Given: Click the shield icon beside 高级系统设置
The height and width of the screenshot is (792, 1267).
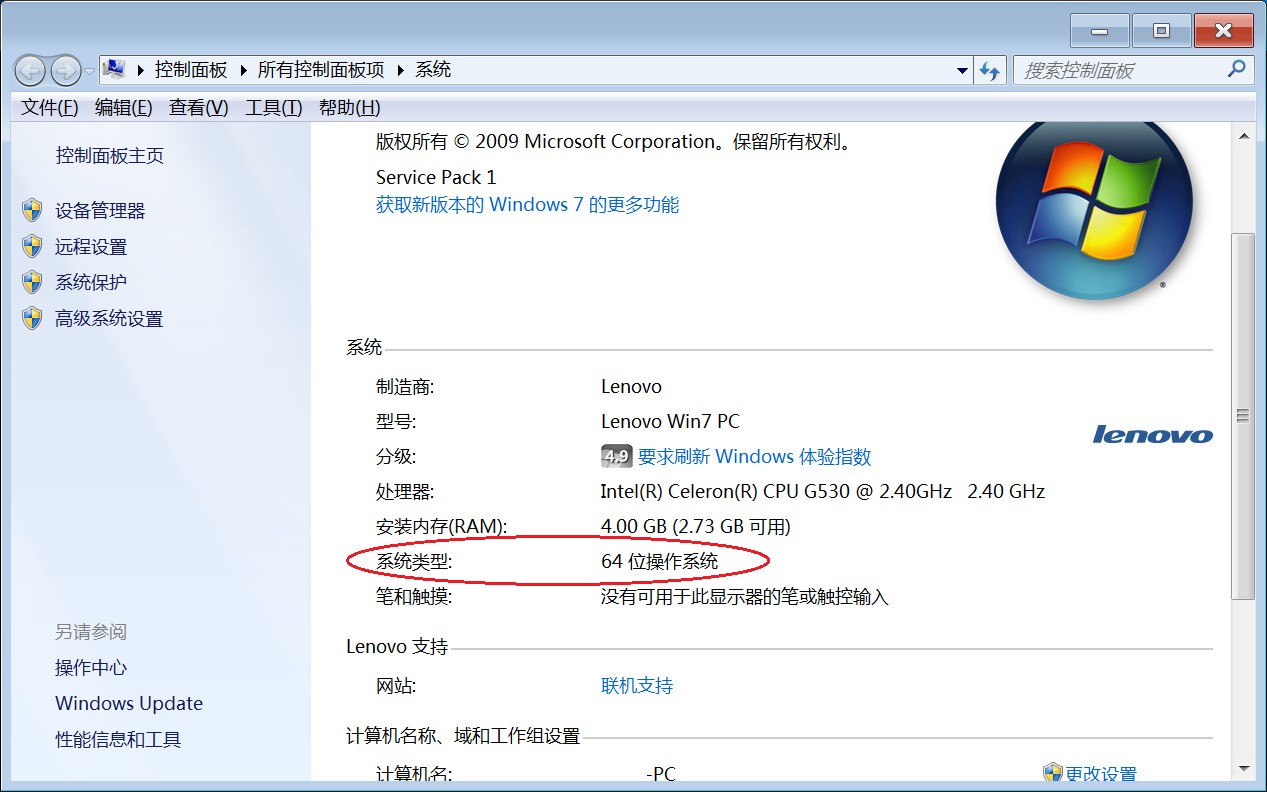Looking at the screenshot, I should click(32, 318).
